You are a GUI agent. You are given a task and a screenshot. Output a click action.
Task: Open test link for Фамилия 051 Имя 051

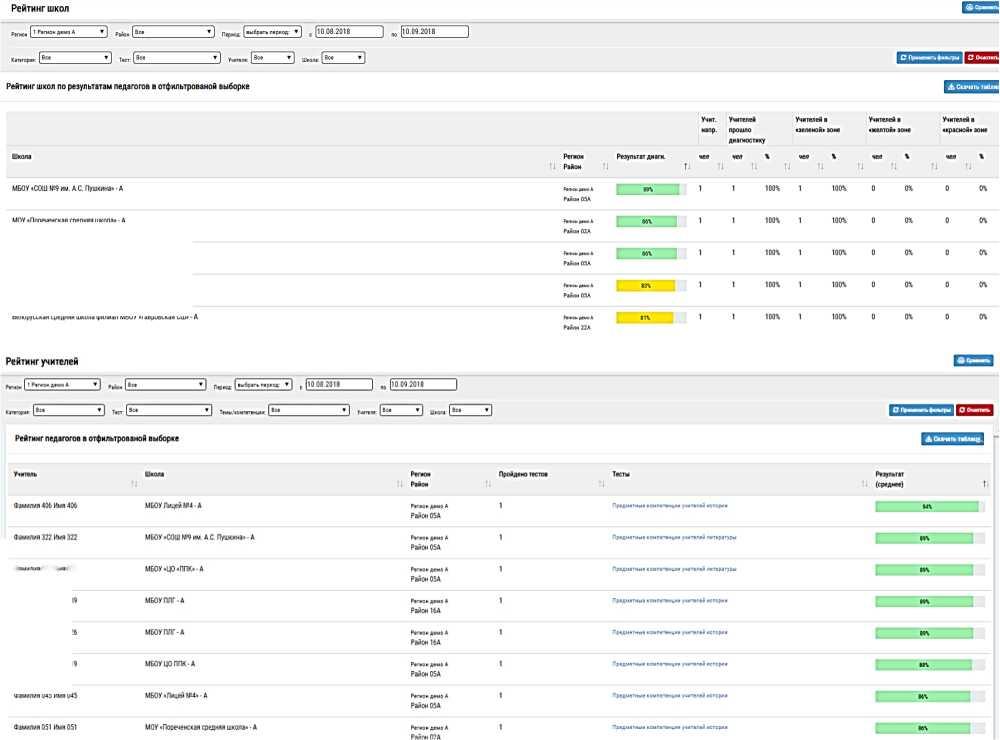coord(670,727)
